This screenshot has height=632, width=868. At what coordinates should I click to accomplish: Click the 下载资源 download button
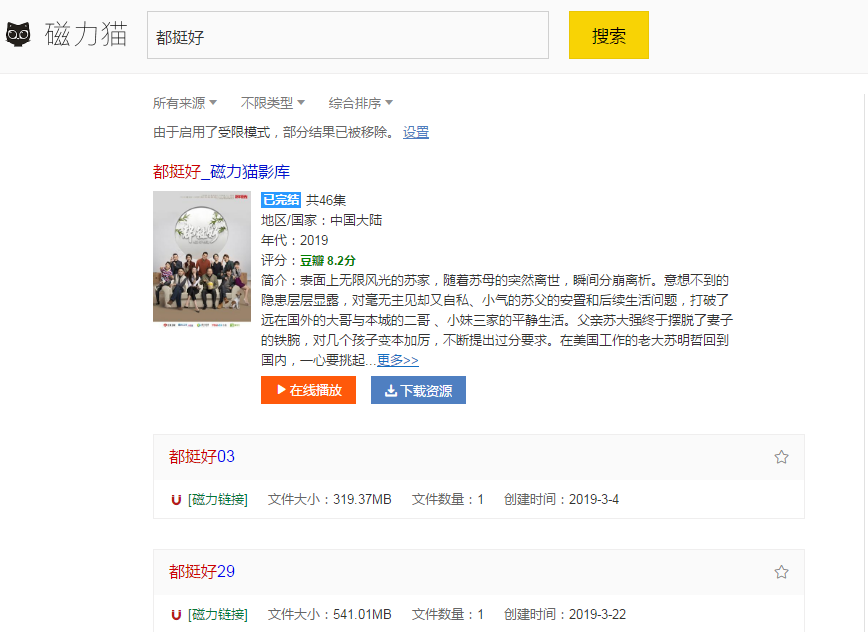(418, 390)
